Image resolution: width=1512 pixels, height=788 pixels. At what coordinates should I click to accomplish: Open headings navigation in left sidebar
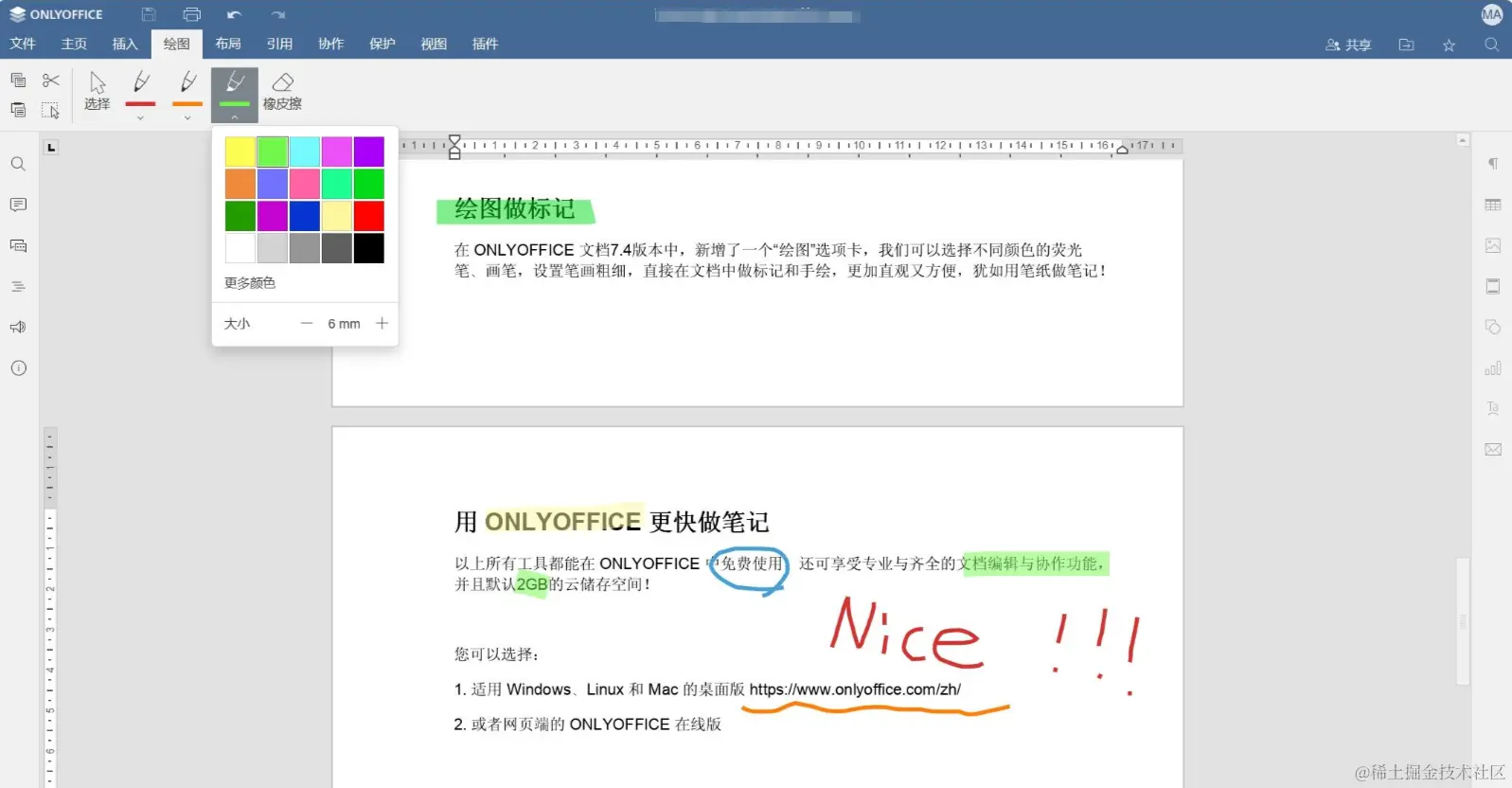click(18, 286)
